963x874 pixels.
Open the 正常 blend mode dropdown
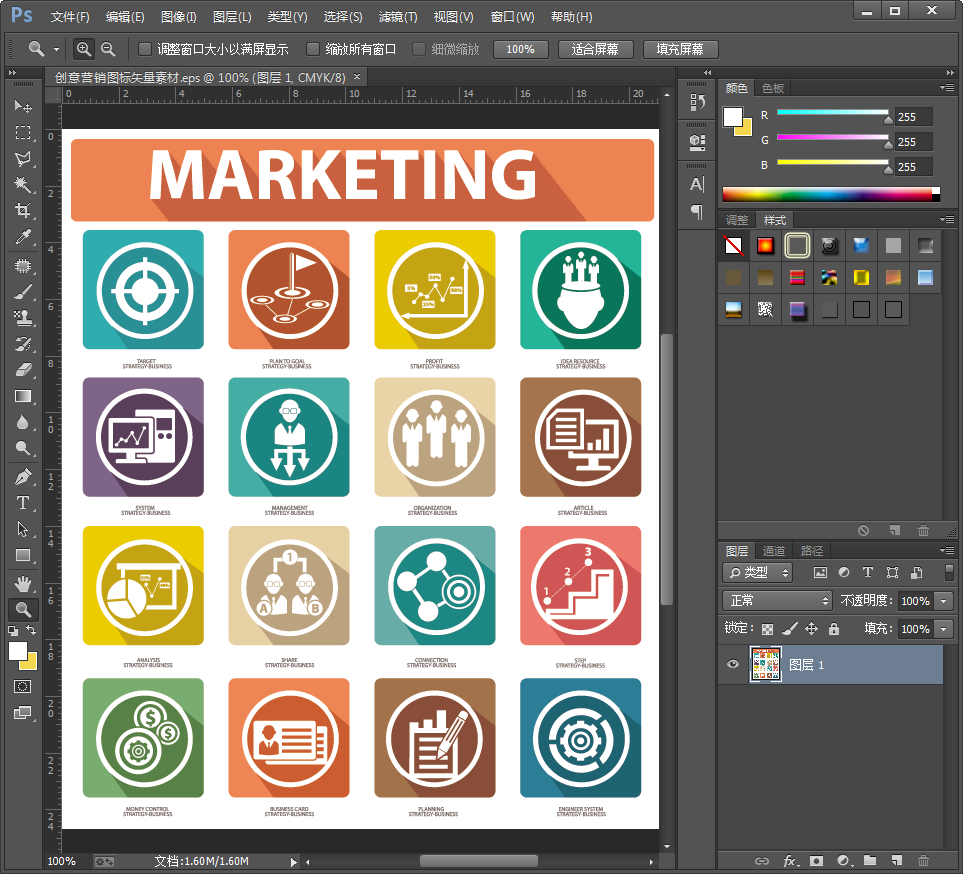point(777,601)
